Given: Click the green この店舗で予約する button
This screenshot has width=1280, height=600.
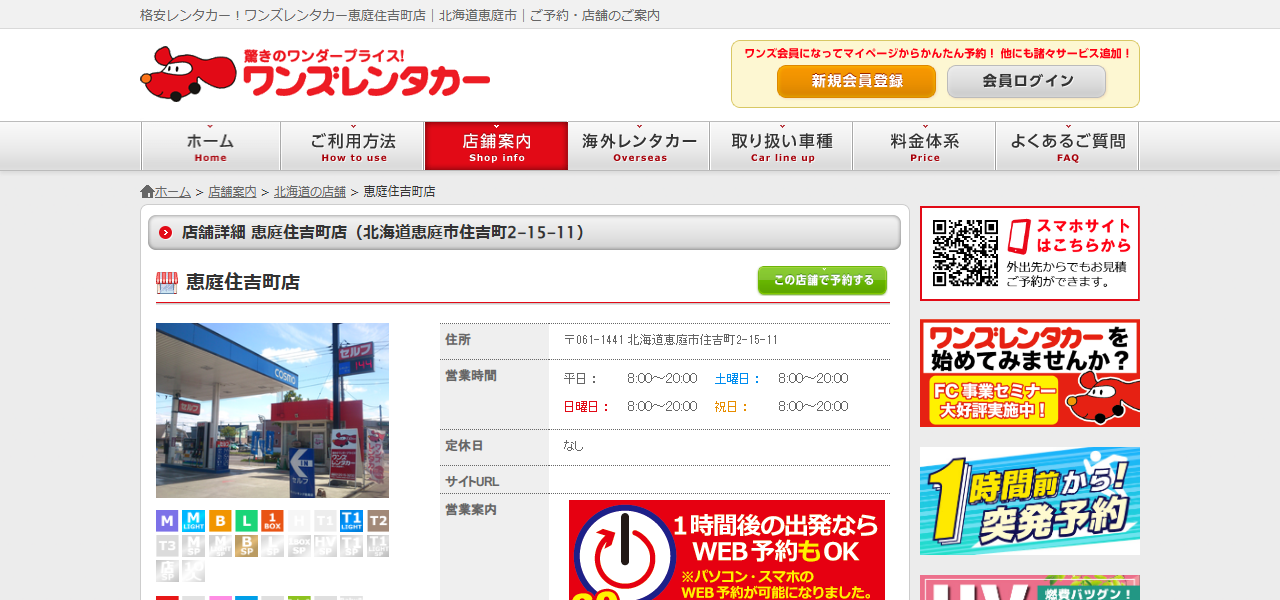Looking at the screenshot, I should click(822, 281).
